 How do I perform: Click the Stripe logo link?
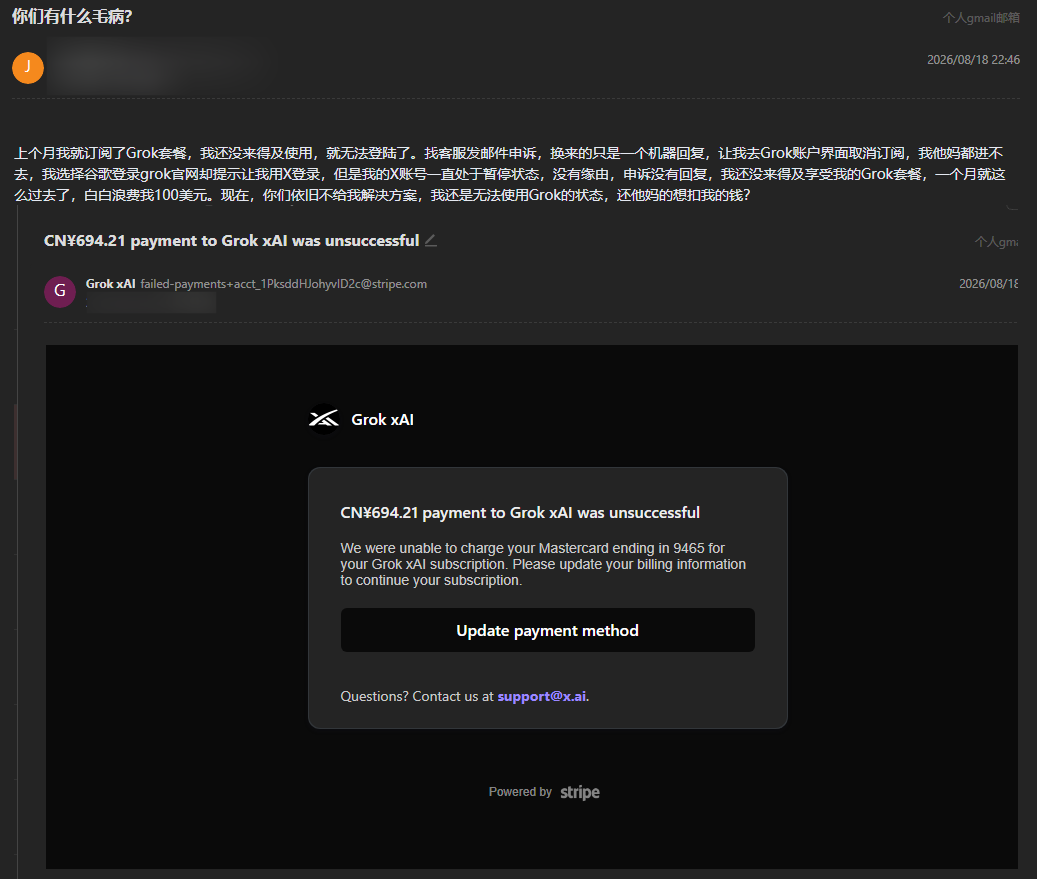point(580,792)
